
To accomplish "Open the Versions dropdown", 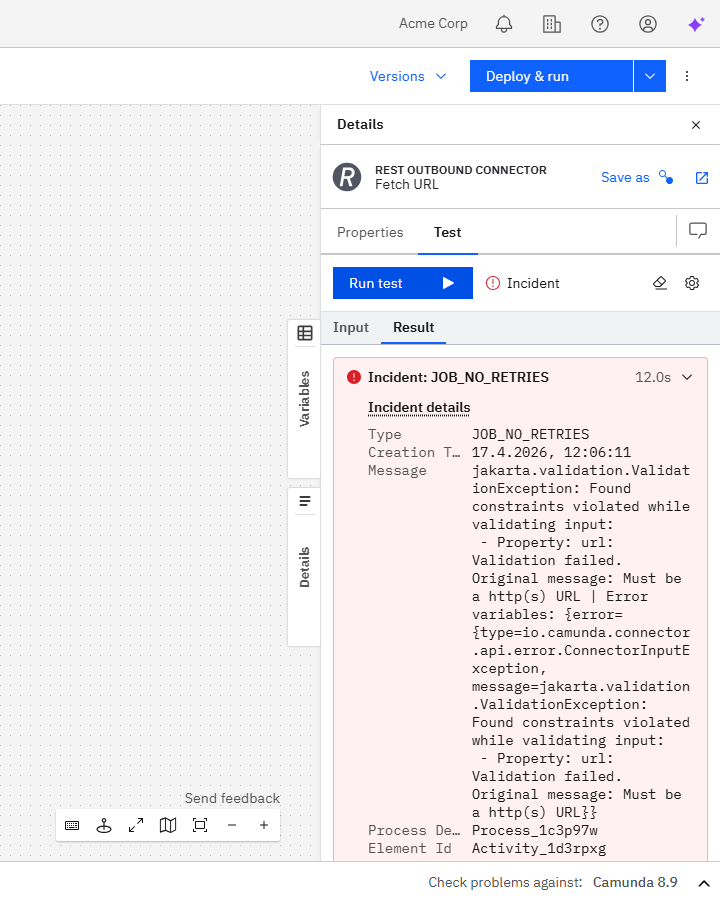I will [408, 76].
